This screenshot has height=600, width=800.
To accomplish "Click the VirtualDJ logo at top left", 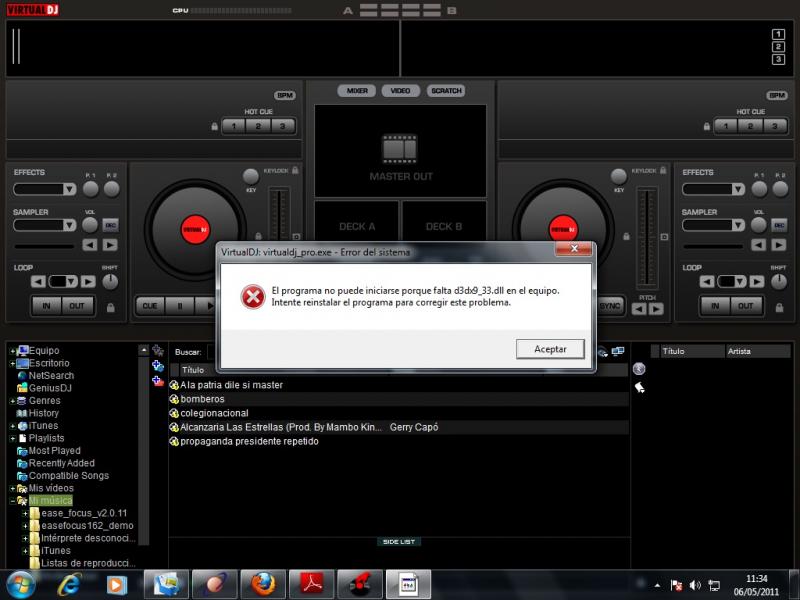I will tap(33, 10).
